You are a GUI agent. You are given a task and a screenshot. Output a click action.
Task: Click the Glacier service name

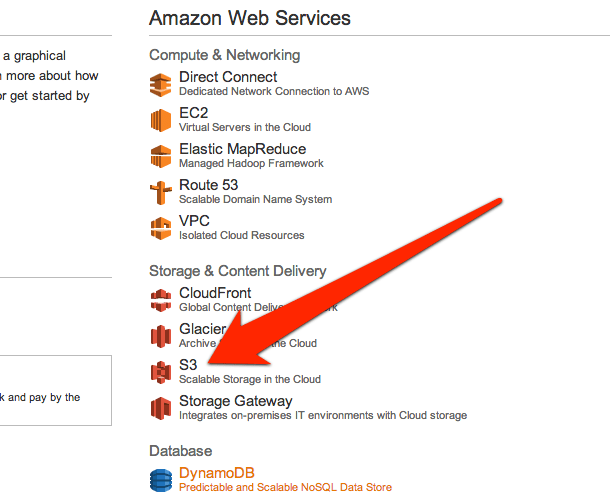(202, 329)
